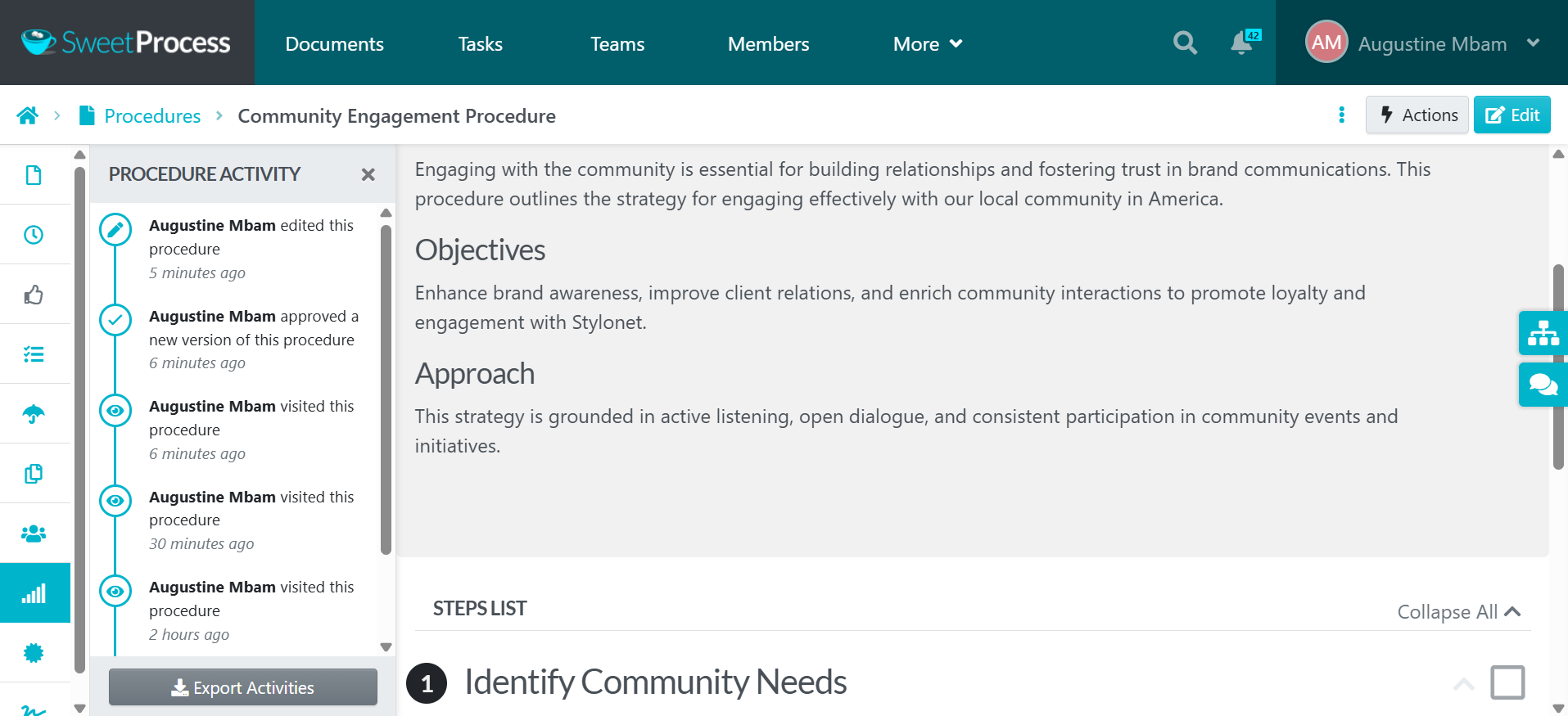Screen dimensions: 1568x716
Task: Expand the More navigation dropdown
Action: click(x=927, y=43)
